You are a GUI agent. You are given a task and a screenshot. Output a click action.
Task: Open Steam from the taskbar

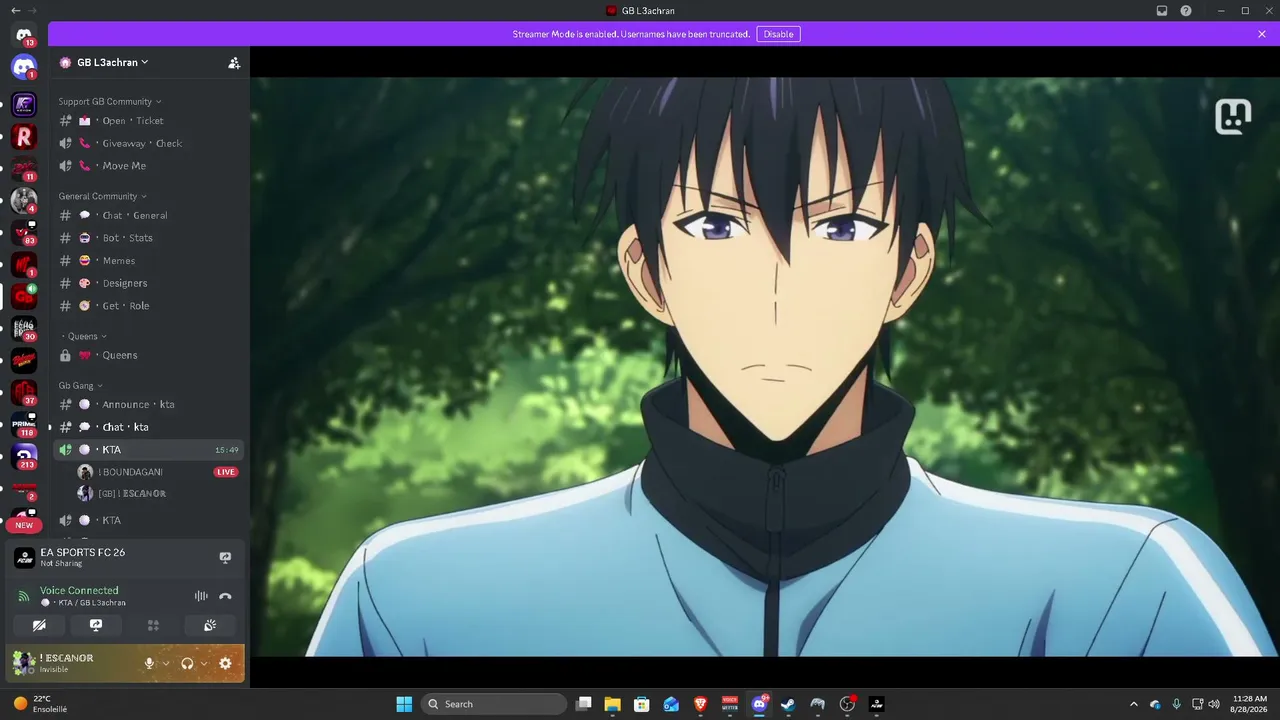[x=788, y=704]
